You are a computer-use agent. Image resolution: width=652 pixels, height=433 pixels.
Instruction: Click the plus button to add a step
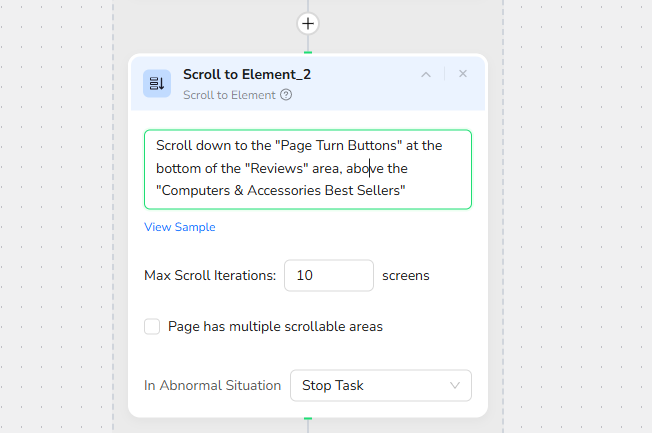308,22
